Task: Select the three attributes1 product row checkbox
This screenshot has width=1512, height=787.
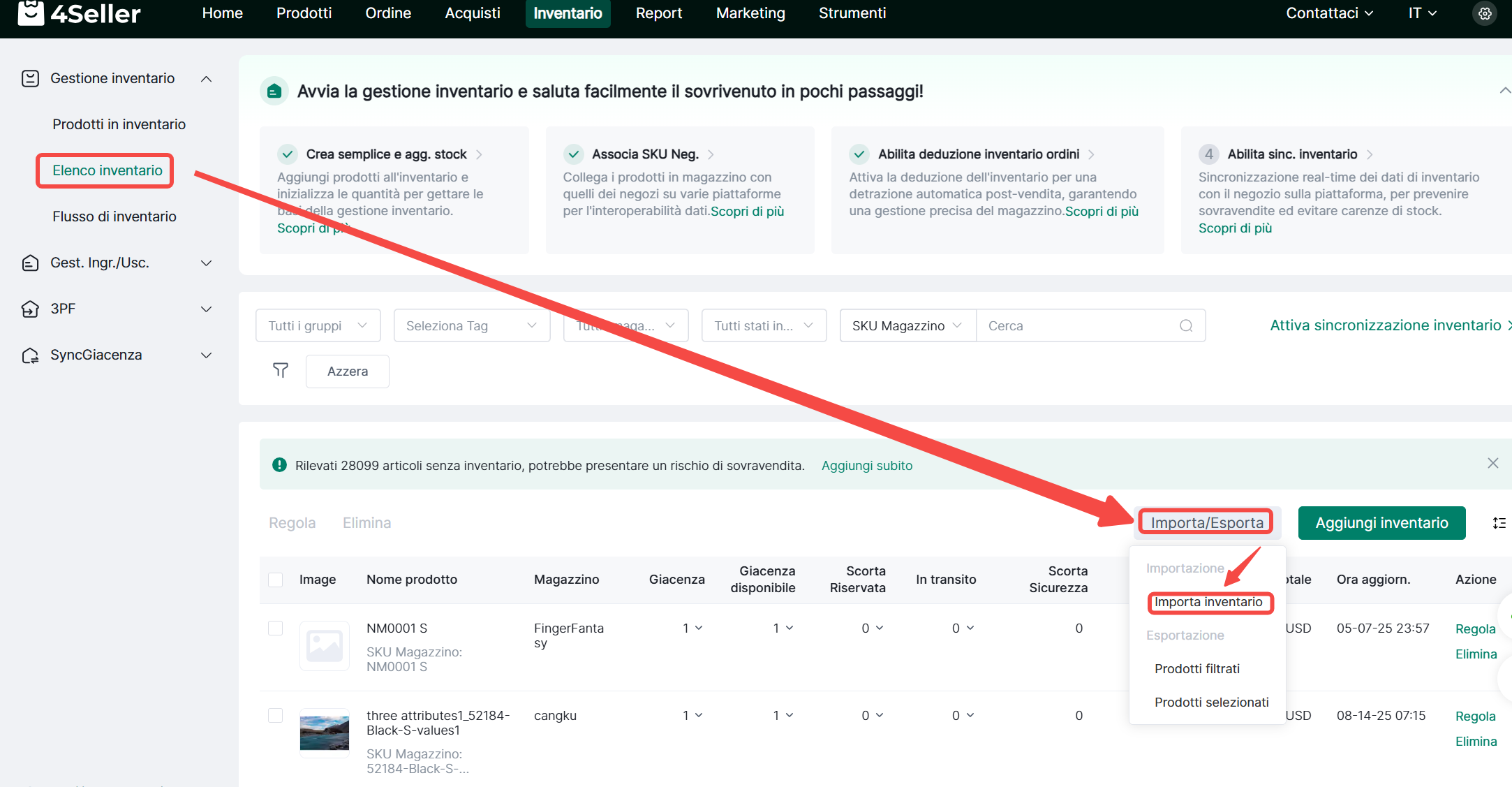Action: [276, 715]
